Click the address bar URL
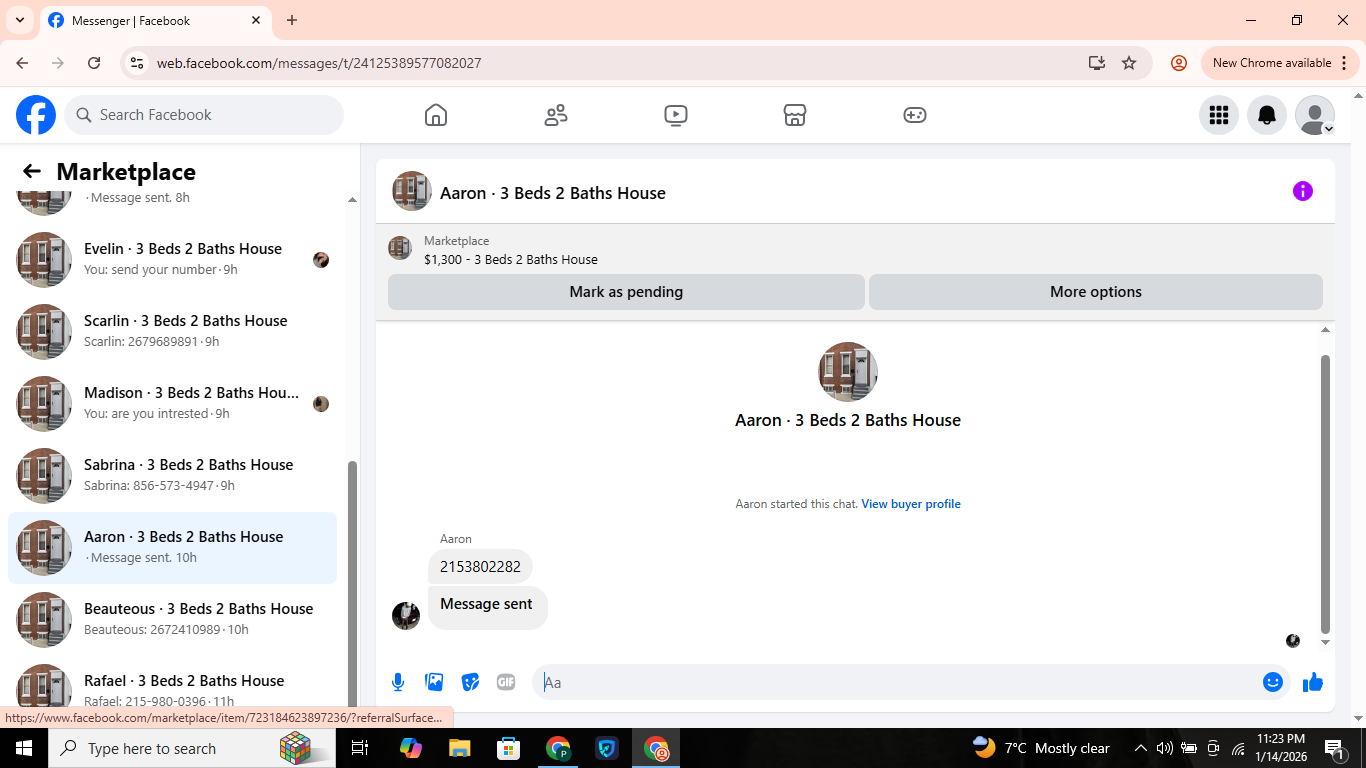 pyautogui.click(x=319, y=63)
